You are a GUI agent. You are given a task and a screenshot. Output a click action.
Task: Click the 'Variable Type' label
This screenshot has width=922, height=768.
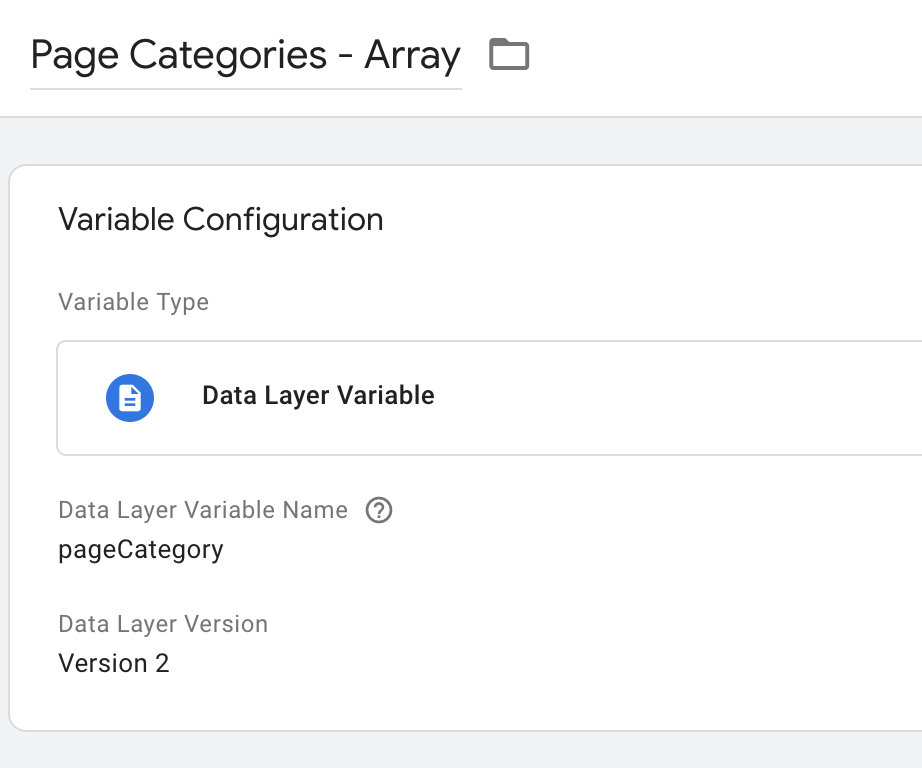pos(134,302)
